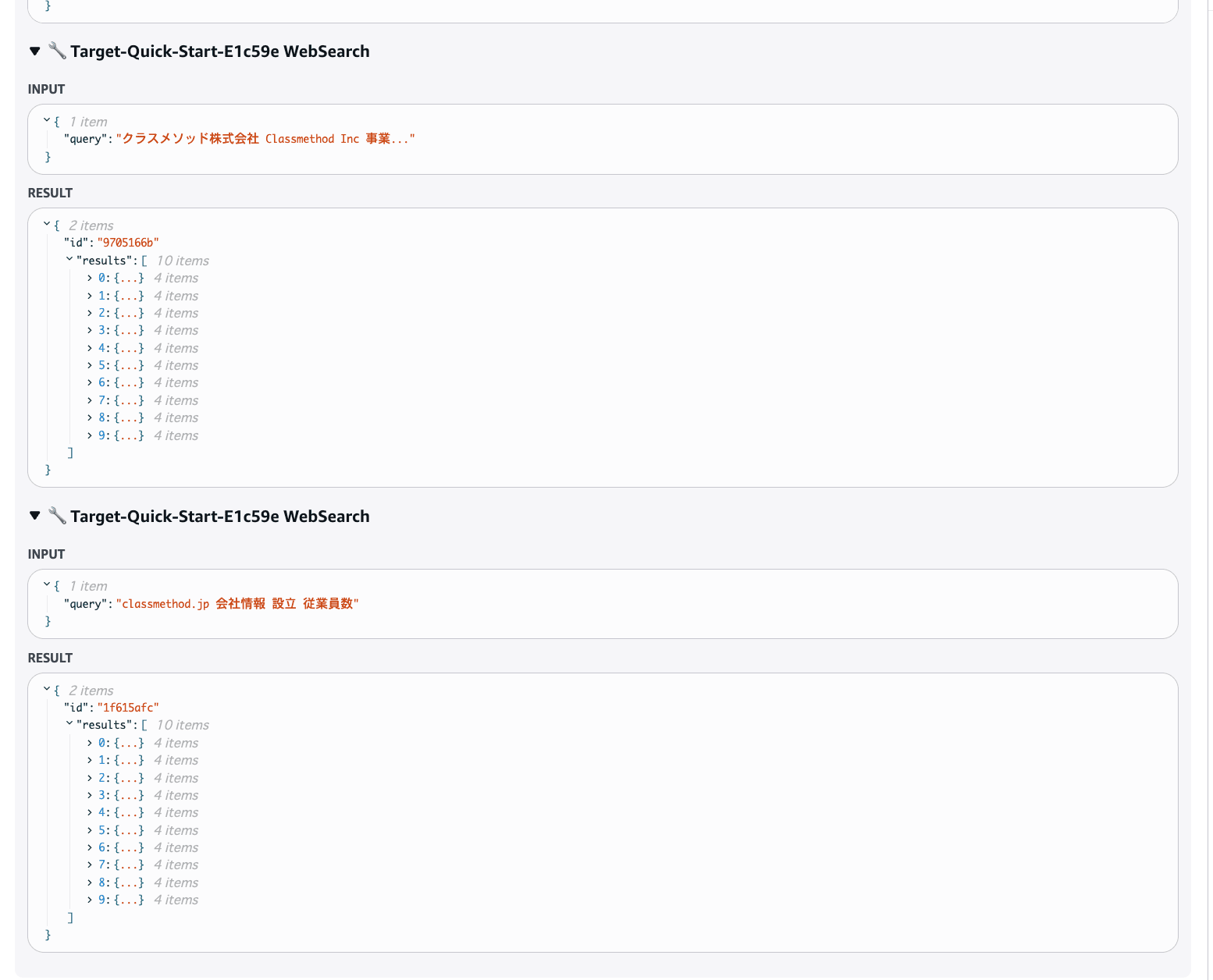Collapse second INPUT JSON with classmethod.jp query
This screenshot has height=980, width=1213.
[x=47, y=585]
